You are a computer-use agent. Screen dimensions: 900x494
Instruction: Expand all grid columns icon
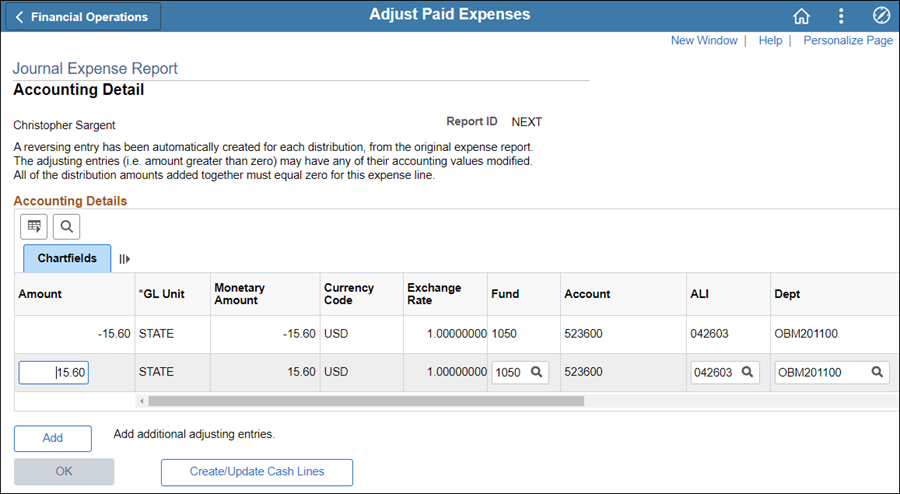pos(125,258)
